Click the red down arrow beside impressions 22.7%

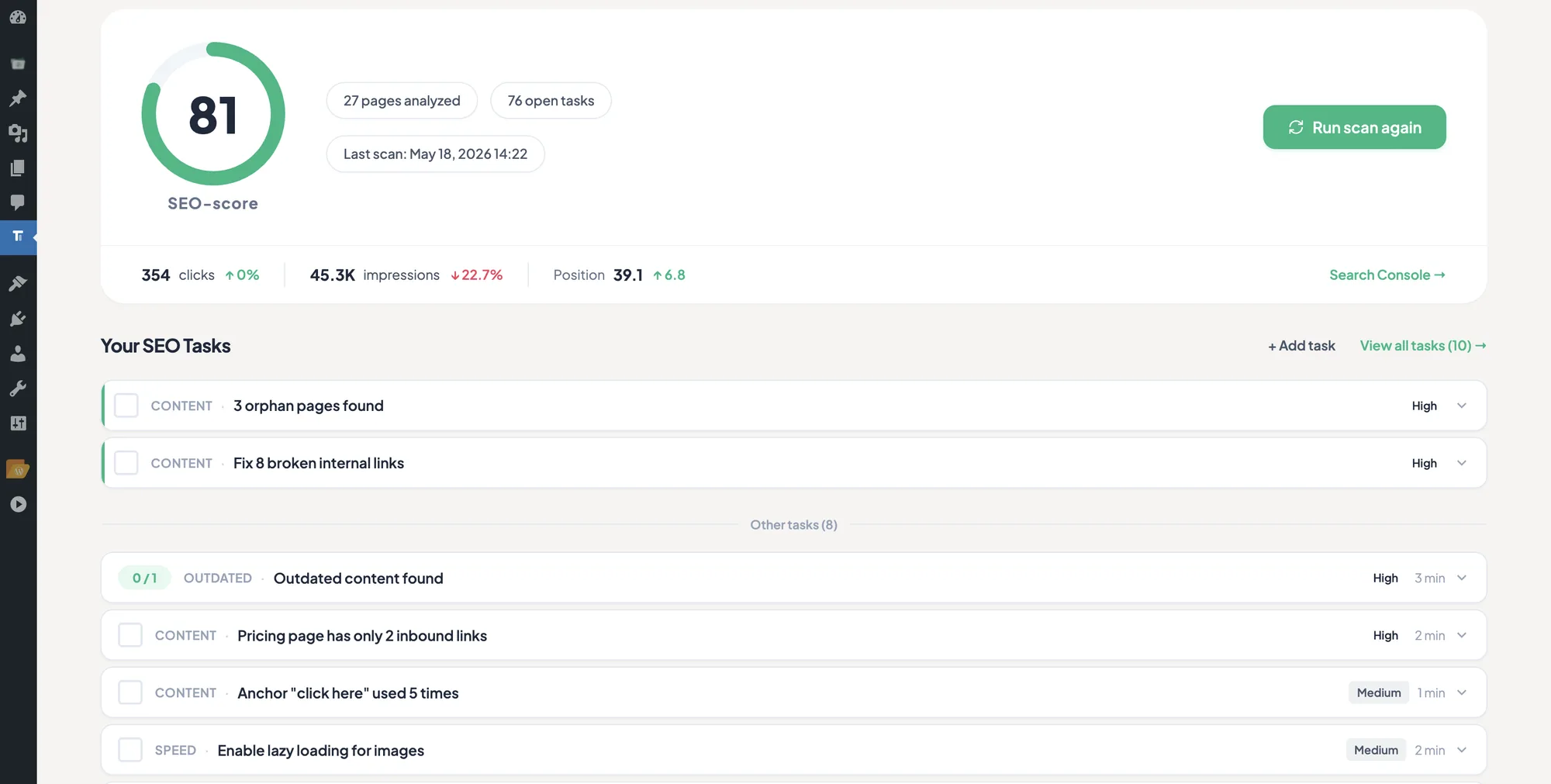click(454, 275)
